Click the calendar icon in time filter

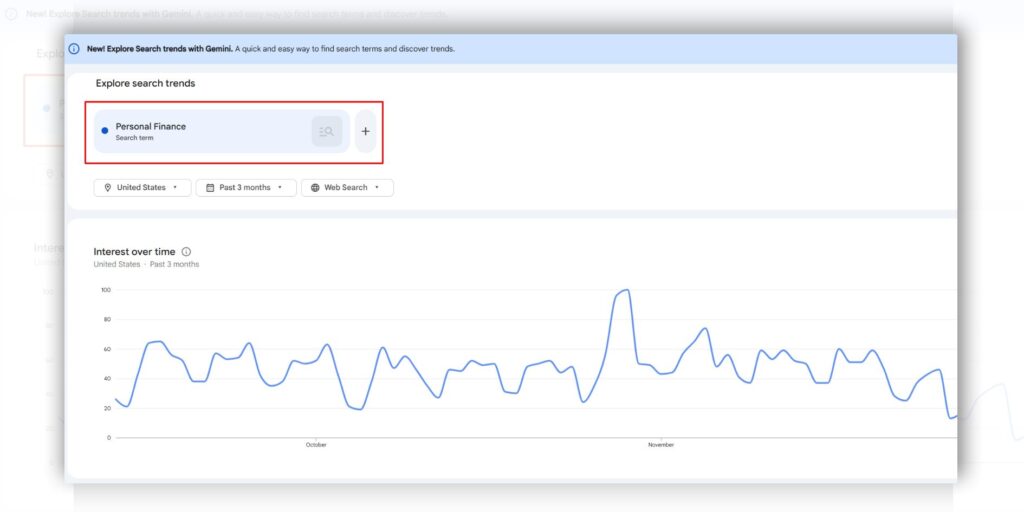(x=210, y=187)
